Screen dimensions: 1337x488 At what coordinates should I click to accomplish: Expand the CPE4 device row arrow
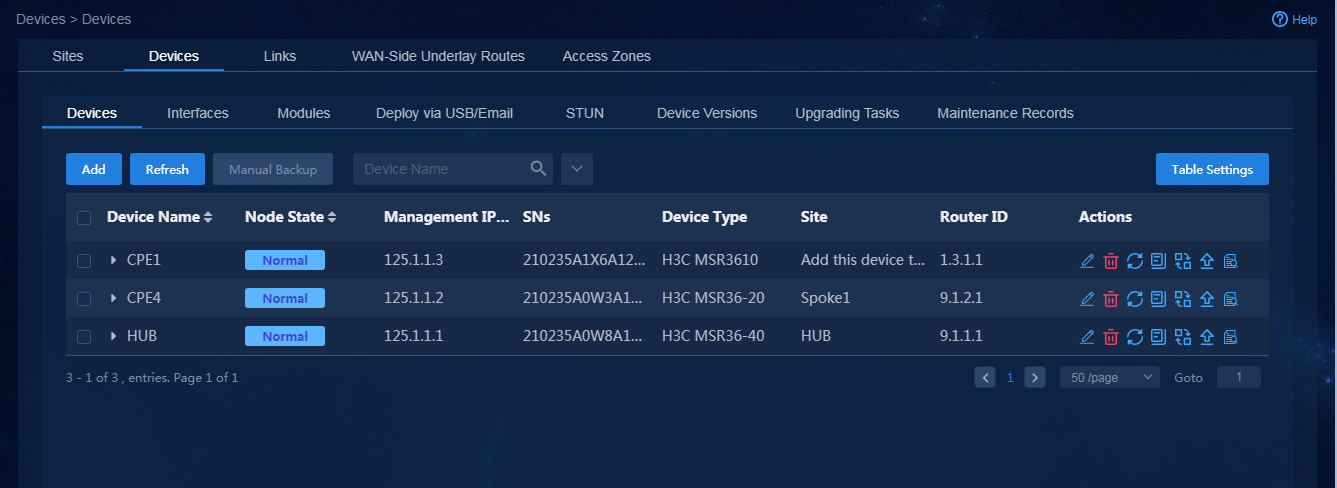[114, 299]
